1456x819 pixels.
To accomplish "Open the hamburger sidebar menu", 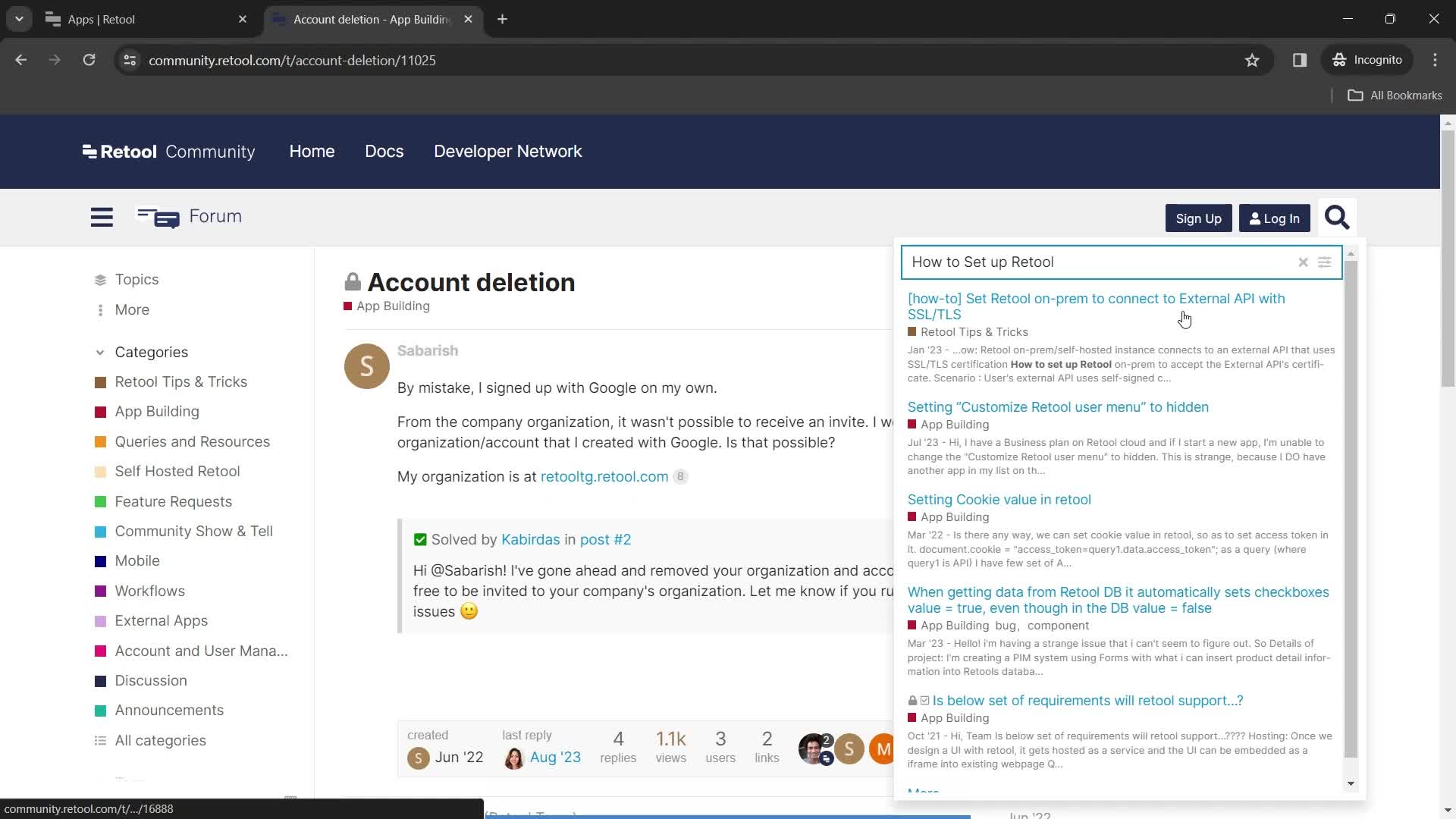I will coord(102,217).
